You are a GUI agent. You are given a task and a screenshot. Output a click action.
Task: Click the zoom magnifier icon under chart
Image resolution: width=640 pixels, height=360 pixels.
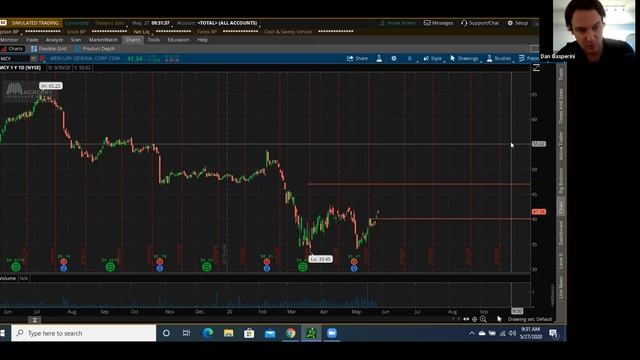(x=483, y=319)
